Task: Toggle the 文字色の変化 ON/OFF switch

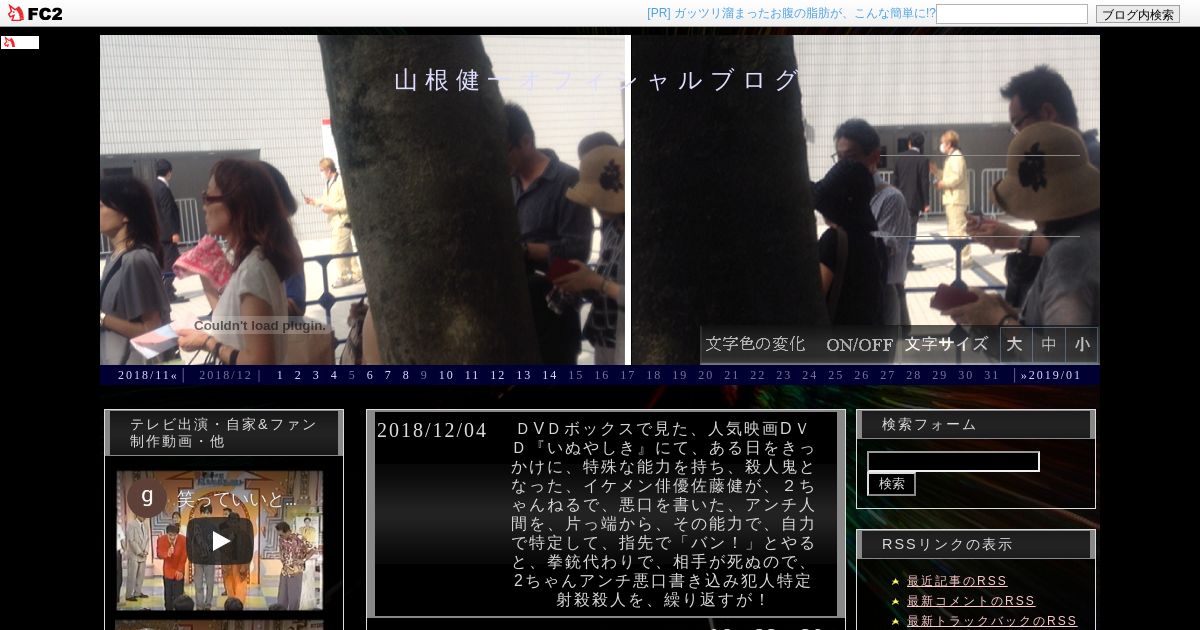Action: coord(859,345)
